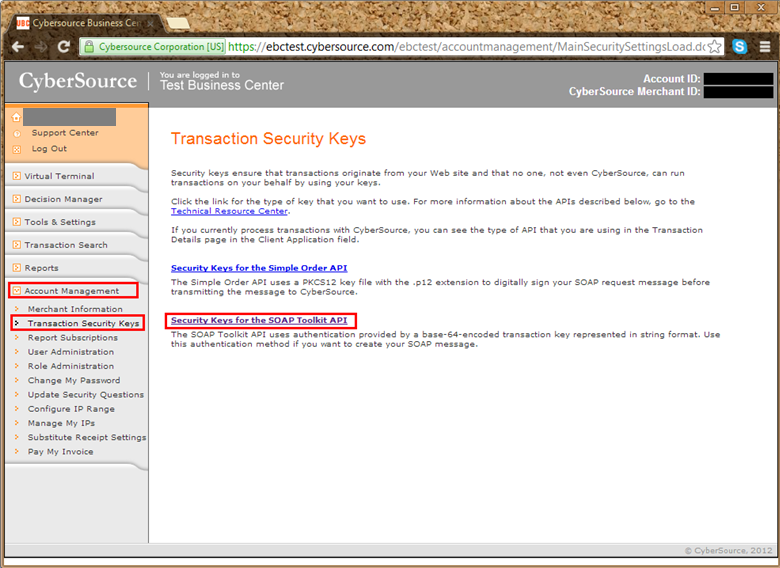This screenshot has width=780, height=568.
Task: Open the Chrome hamburger menu
Action: click(765, 47)
